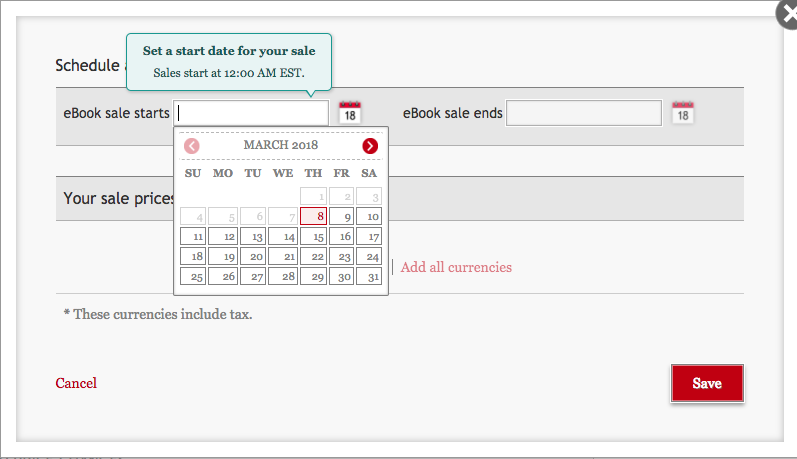Select March 11 from the date picker
The height and width of the screenshot is (459, 797).
point(193,236)
